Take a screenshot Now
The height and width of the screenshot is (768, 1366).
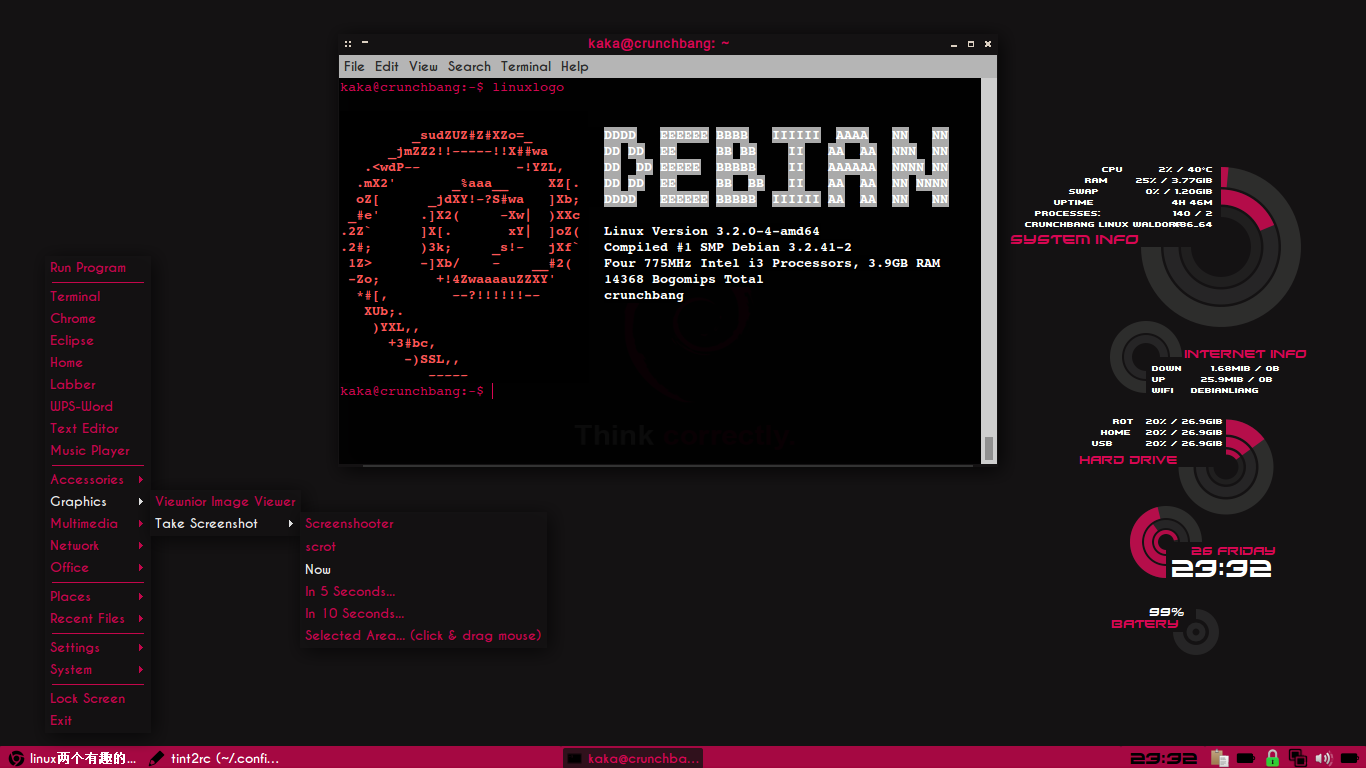point(423,569)
